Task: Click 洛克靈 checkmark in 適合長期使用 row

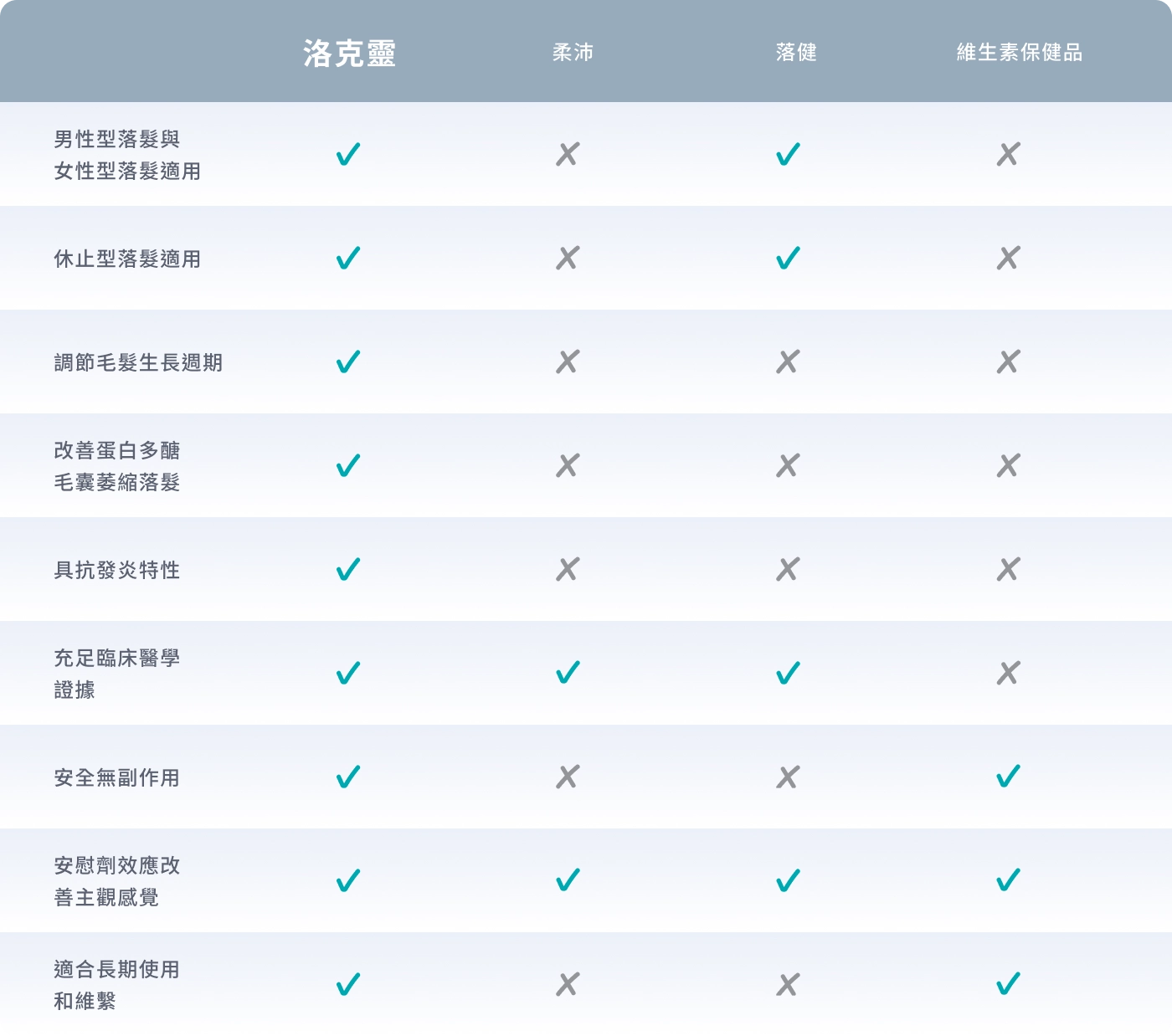Action: pyautogui.click(x=348, y=984)
